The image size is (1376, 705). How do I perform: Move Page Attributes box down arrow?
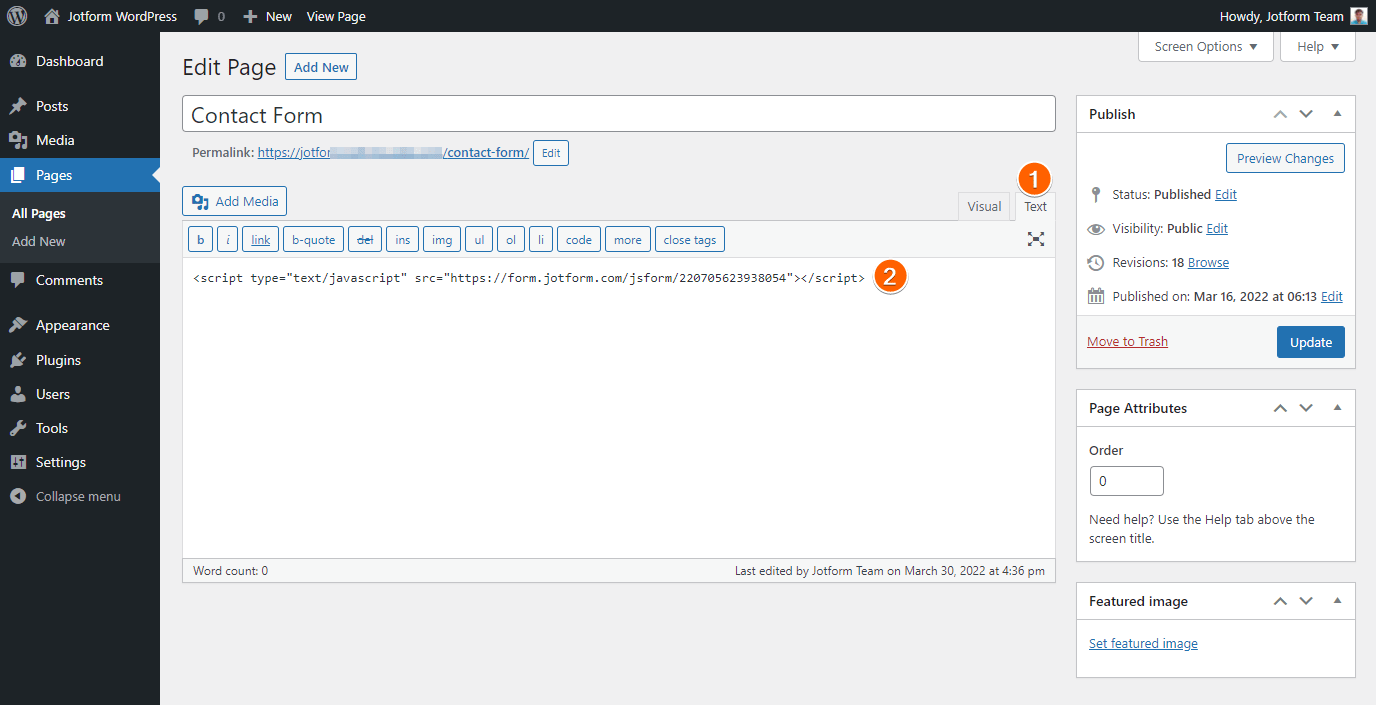(1306, 408)
